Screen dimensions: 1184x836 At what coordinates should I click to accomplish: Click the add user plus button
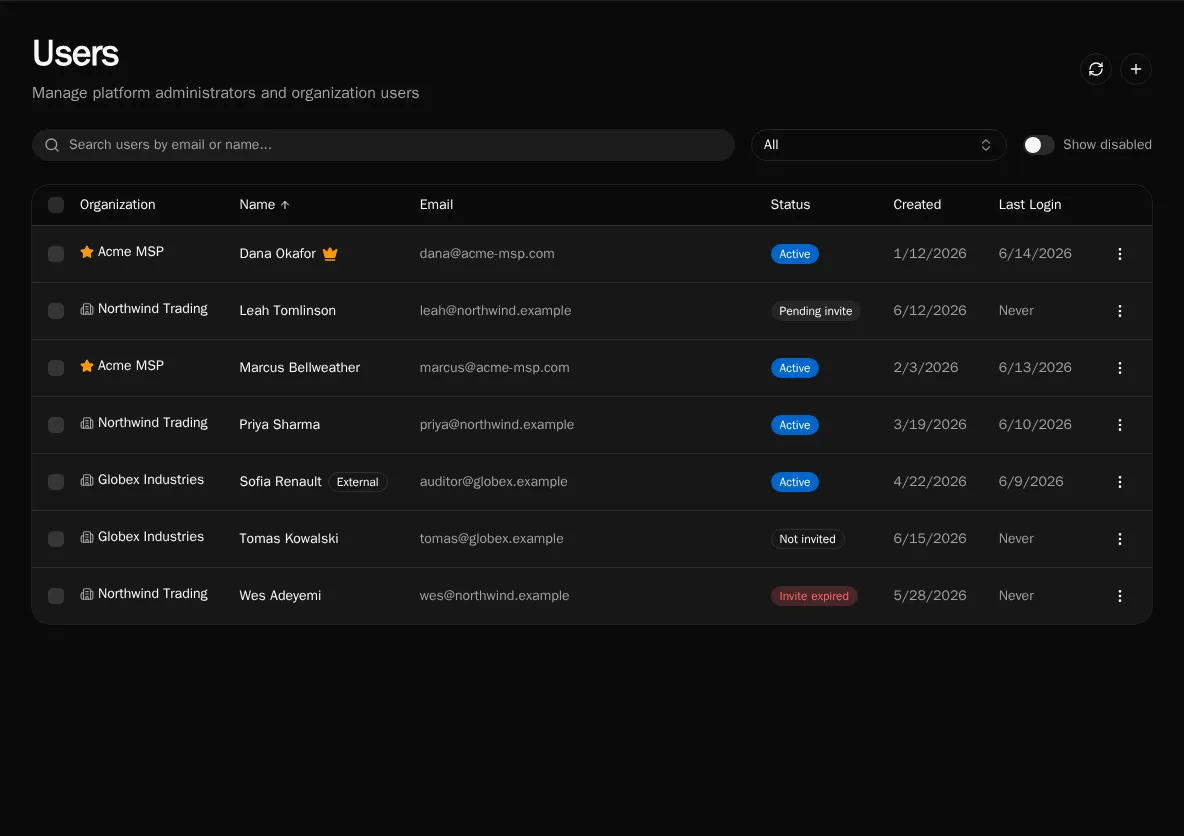1136,69
